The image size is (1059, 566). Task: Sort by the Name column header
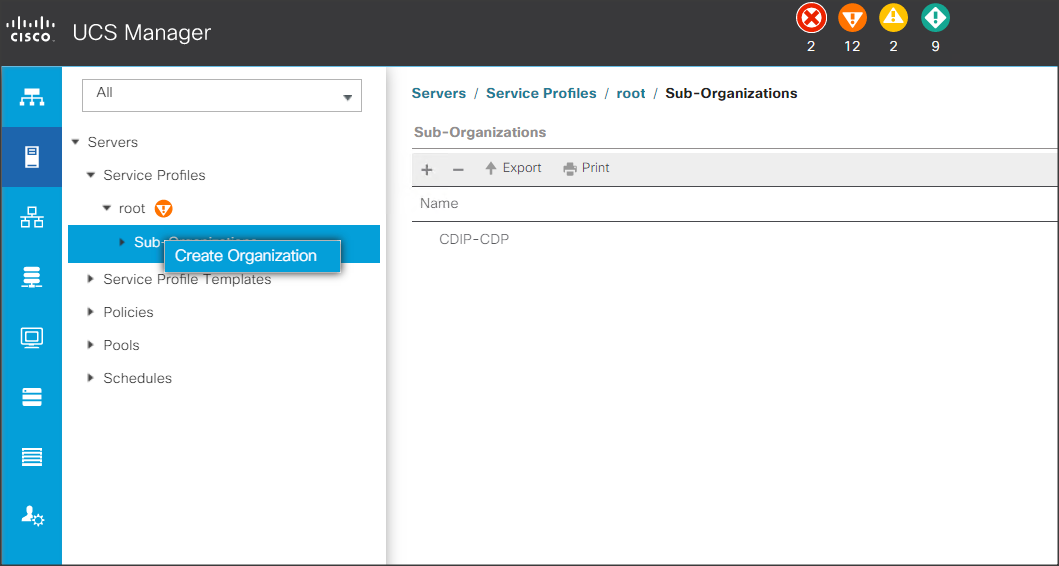click(x=439, y=203)
